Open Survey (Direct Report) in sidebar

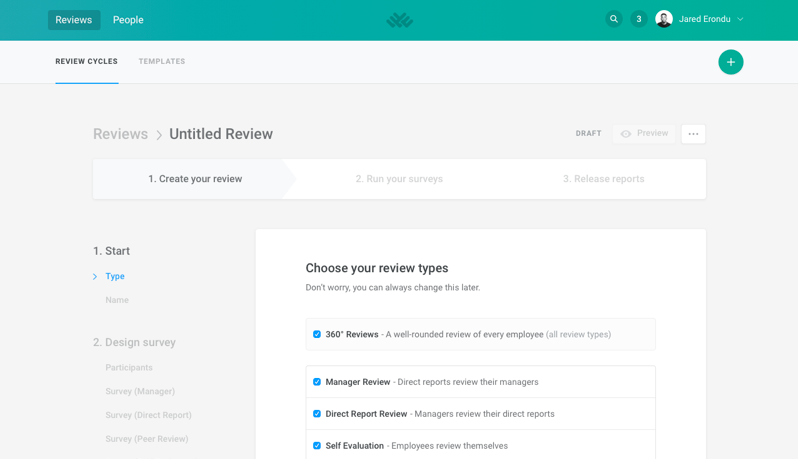149,415
